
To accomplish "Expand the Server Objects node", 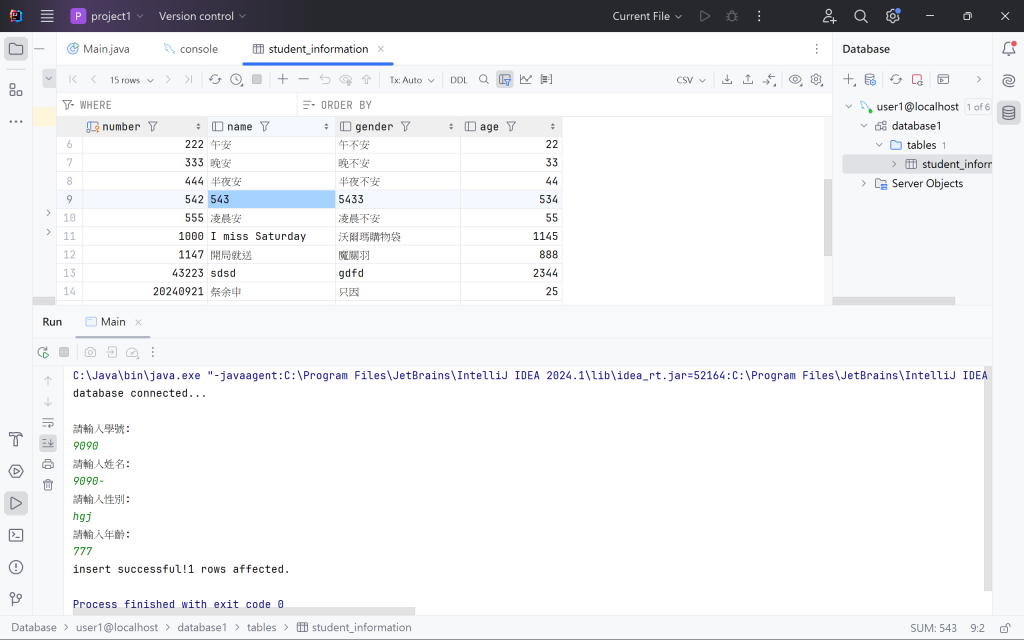I will 864,184.
